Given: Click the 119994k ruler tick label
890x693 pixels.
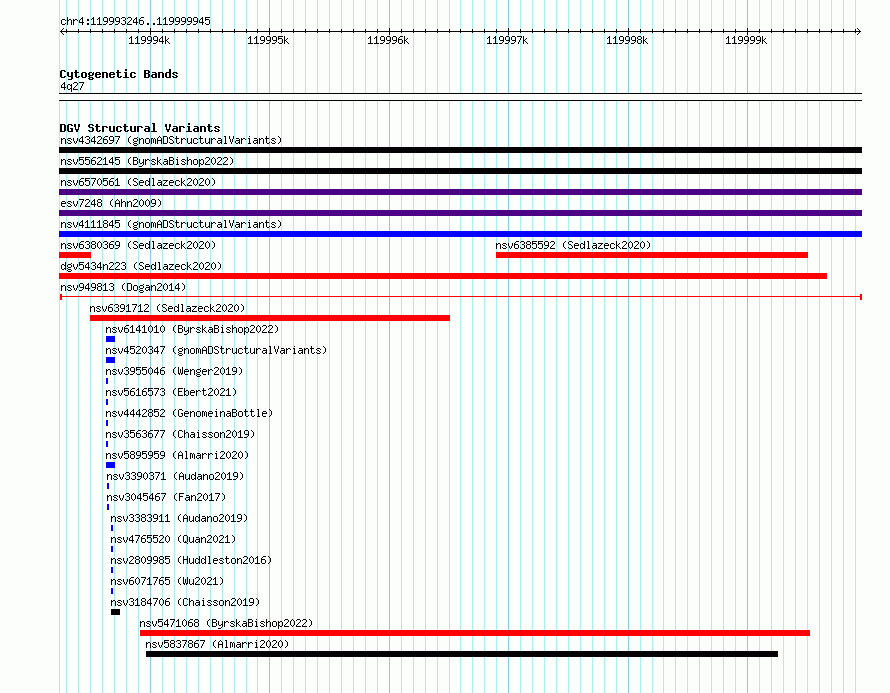Looking at the screenshot, I should point(149,40).
